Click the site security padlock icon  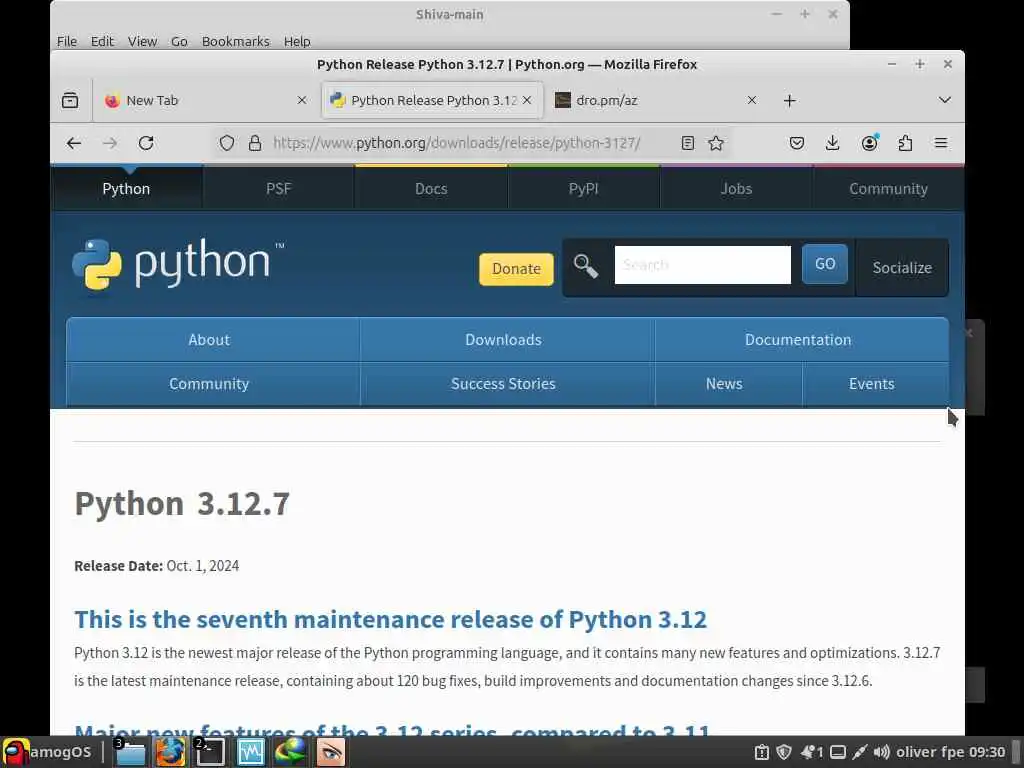click(x=255, y=143)
